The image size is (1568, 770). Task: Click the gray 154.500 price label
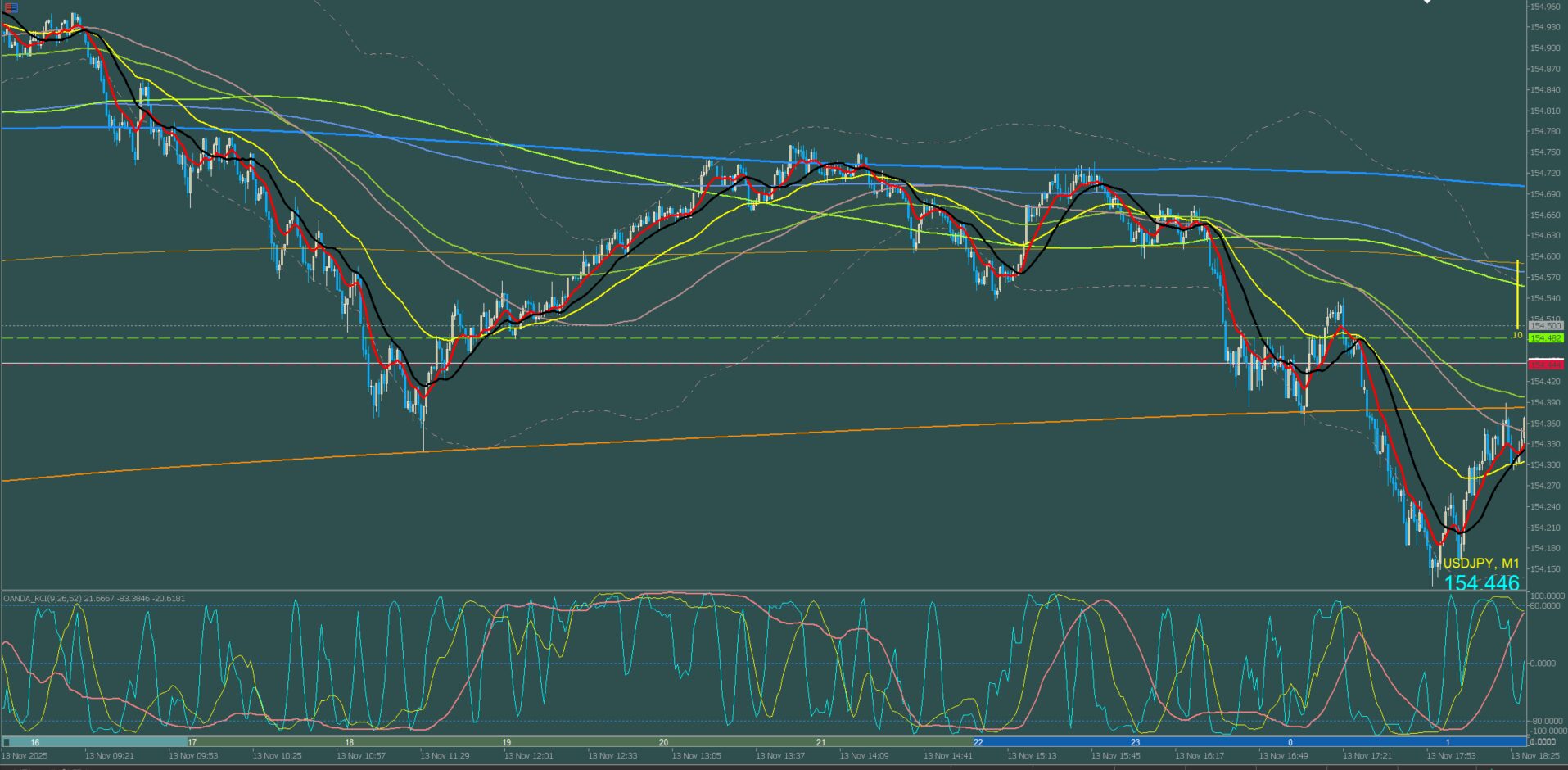pyautogui.click(x=1546, y=326)
